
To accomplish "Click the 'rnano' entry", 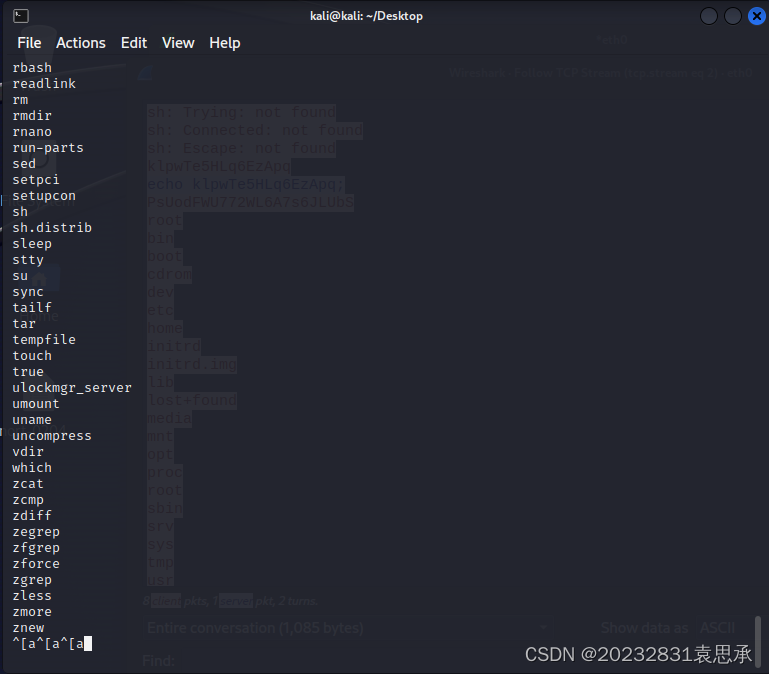I will [x=32, y=132].
